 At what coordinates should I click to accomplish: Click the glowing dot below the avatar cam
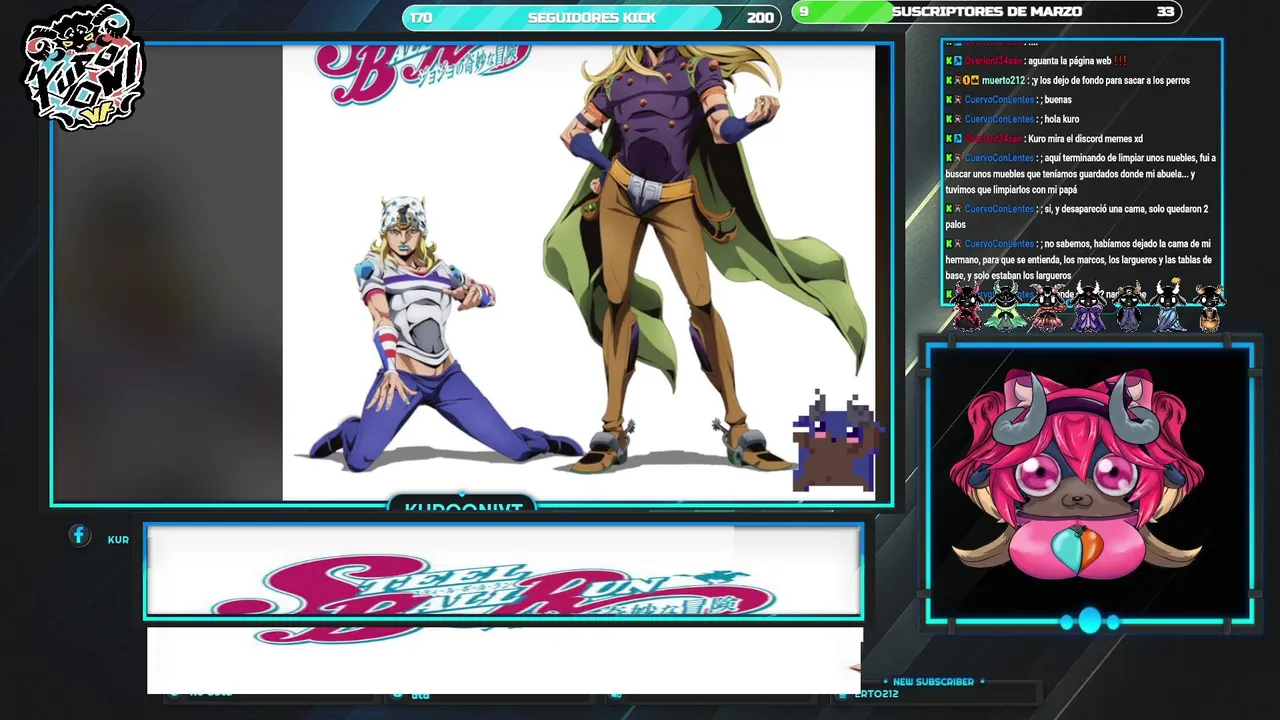click(x=1089, y=621)
